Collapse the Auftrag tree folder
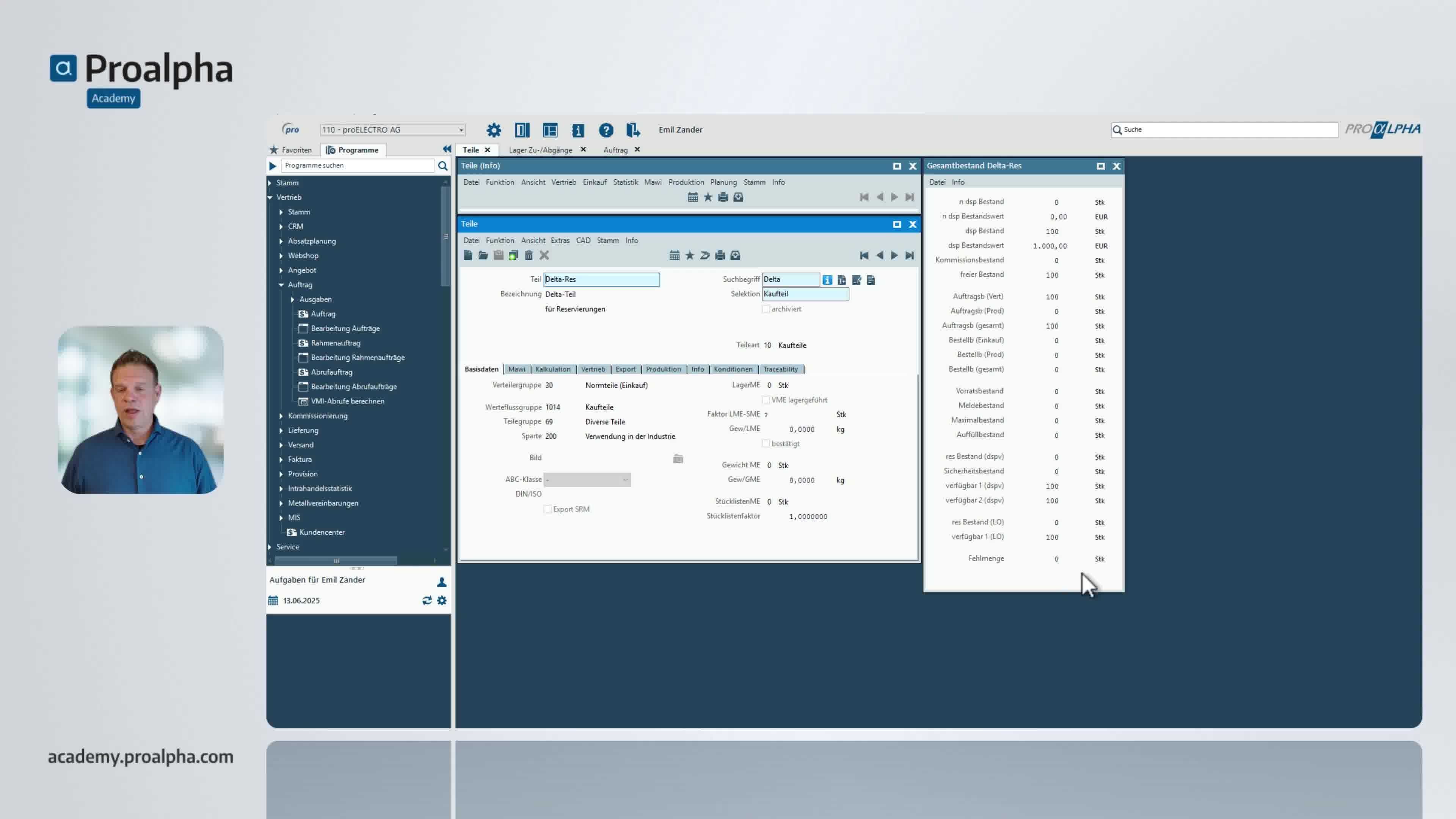The image size is (1456, 819). (281, 285)
